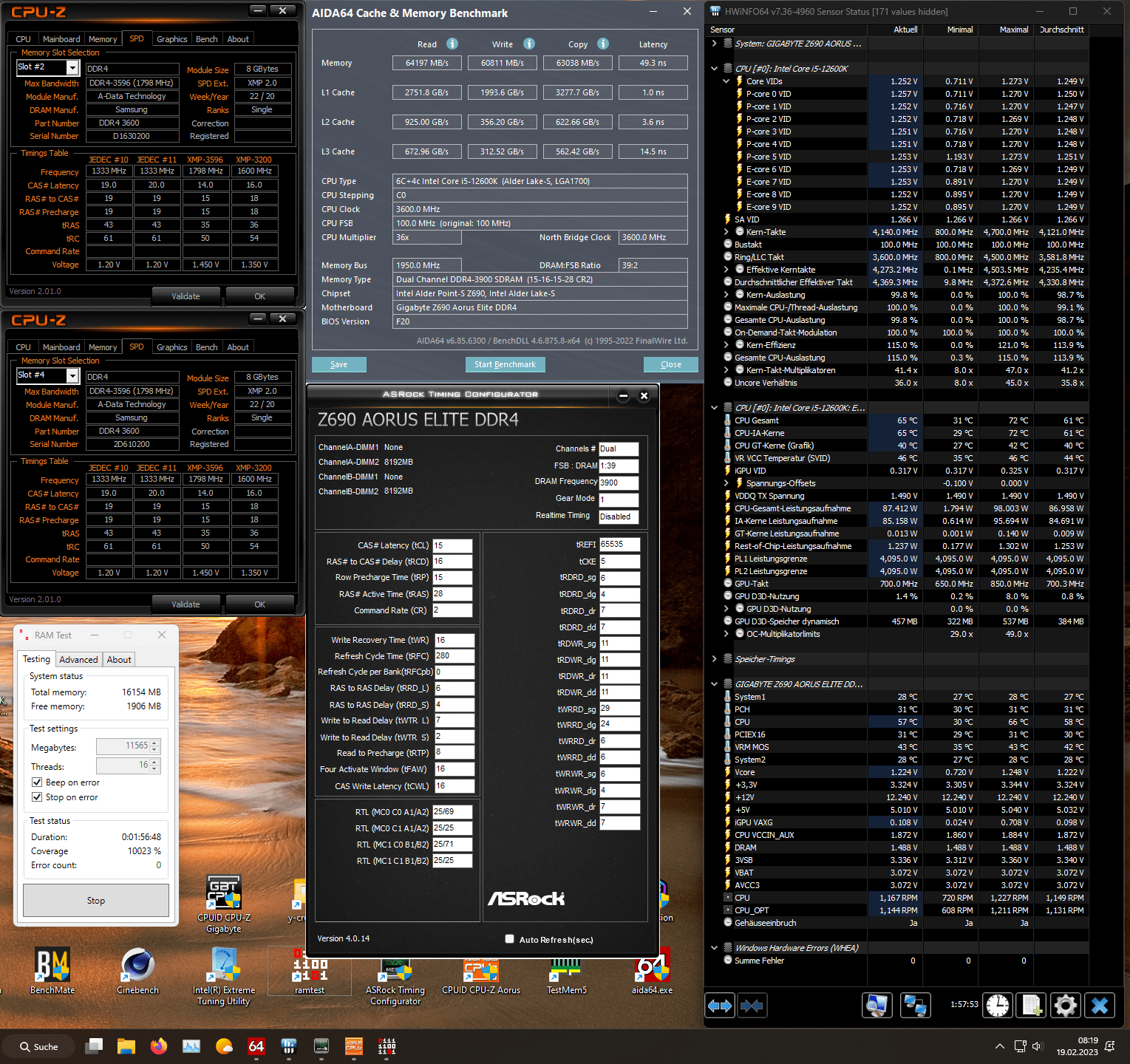Select aida64.exe desktop shortcut
Viewport: 1130px width, 1064px height.
653,971
